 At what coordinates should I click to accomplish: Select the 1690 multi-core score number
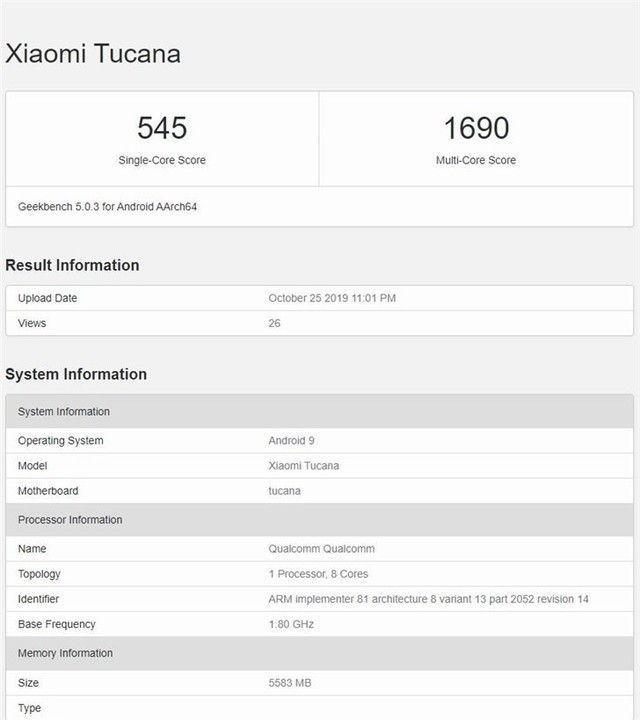pyautogui.click(x=476, y=128)
